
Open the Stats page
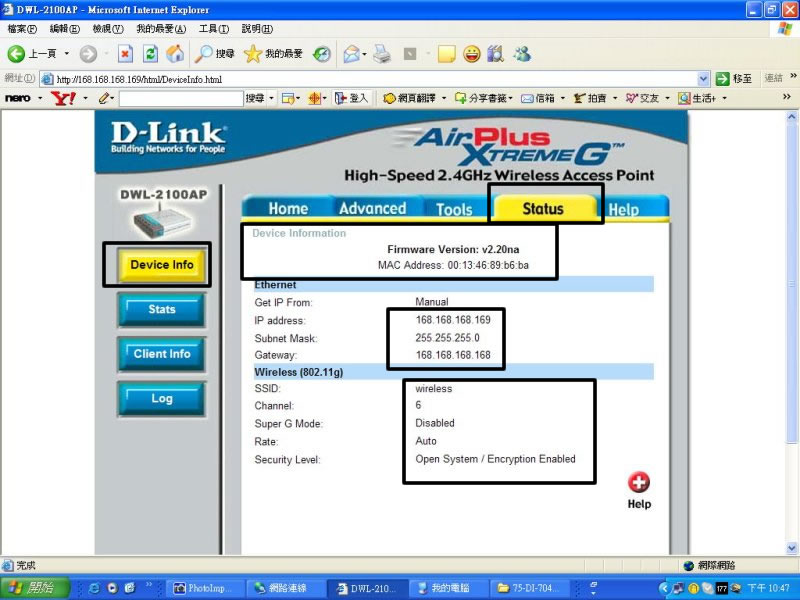[x=162, y=310]
